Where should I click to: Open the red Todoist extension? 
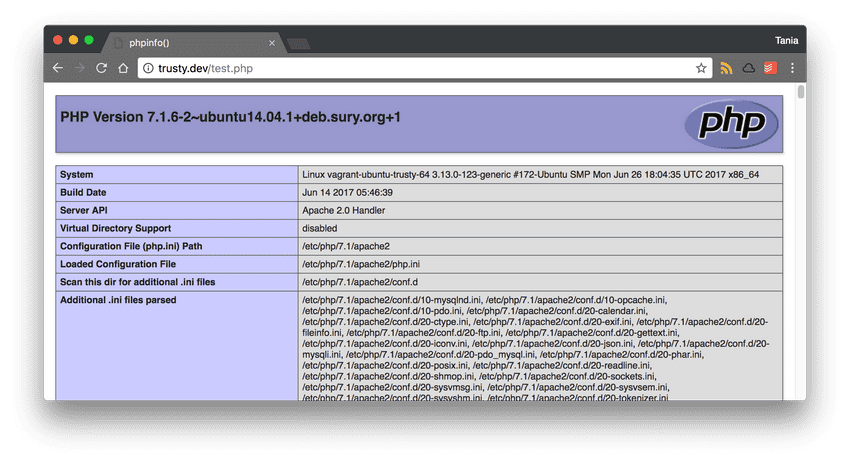pos(770,68)
